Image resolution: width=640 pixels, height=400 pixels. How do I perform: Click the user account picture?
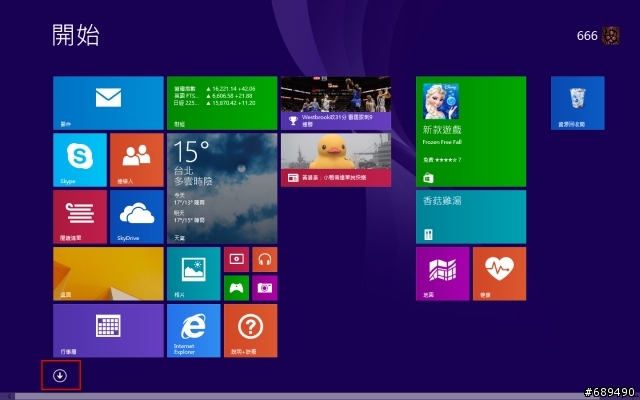tap(611, 36)
